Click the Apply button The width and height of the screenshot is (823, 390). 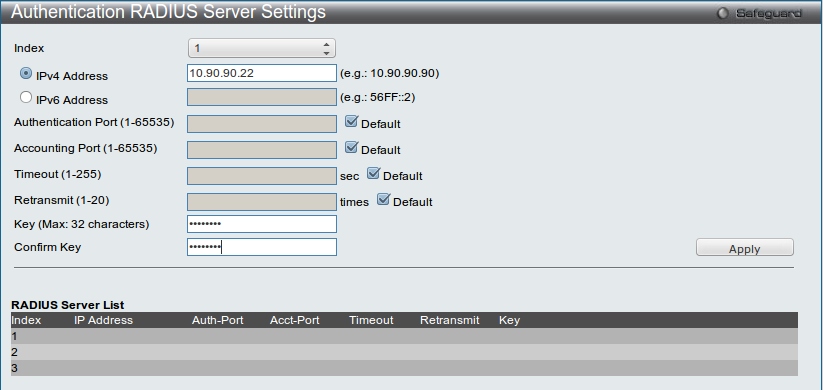coord(745,247)
